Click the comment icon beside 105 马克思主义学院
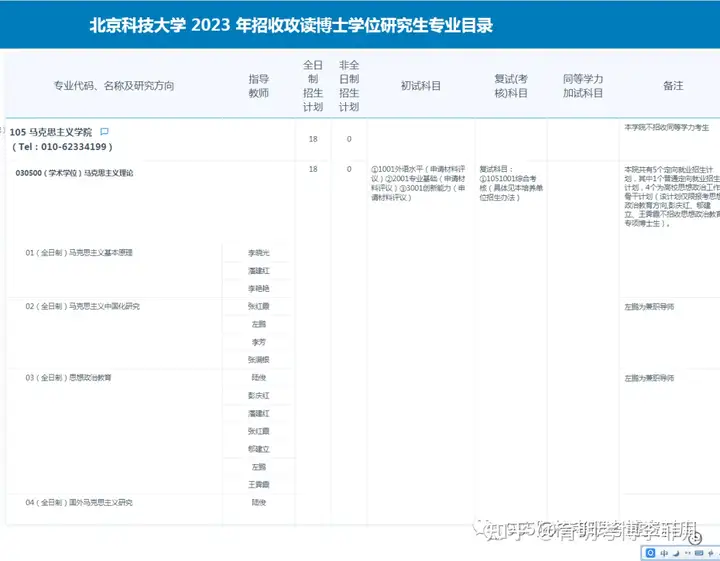This screenshot has width=720, height=561. click(x=104, y=132)
